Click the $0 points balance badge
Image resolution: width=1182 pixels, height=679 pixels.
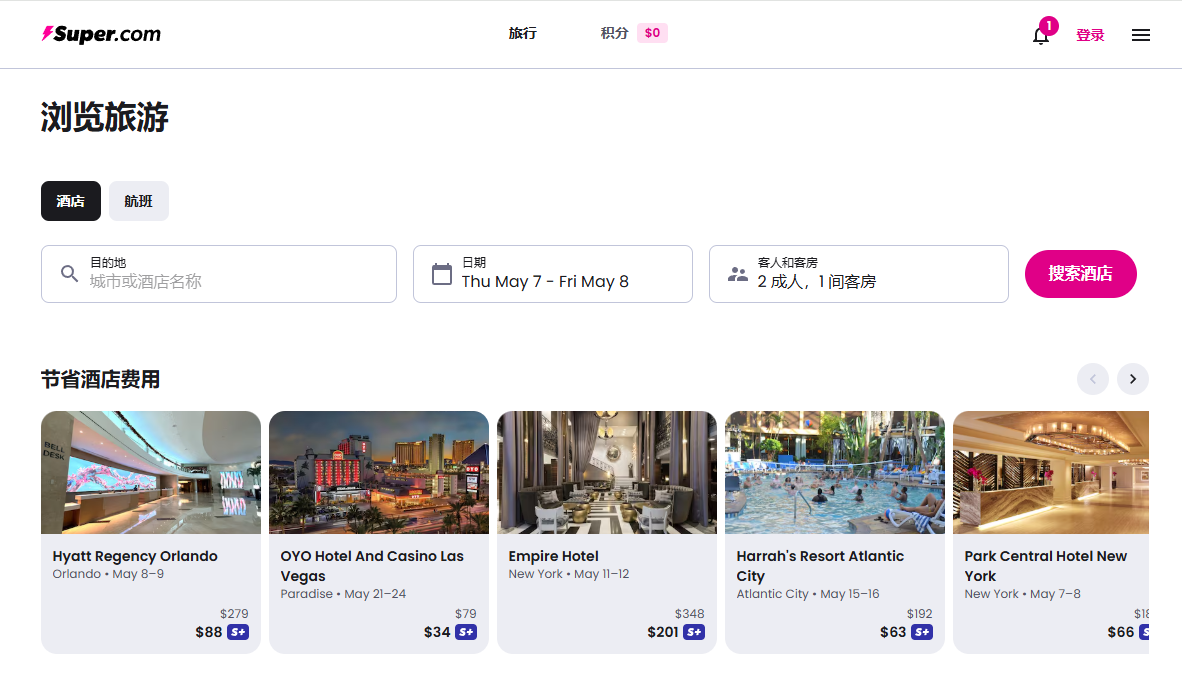tap(652, 33)
